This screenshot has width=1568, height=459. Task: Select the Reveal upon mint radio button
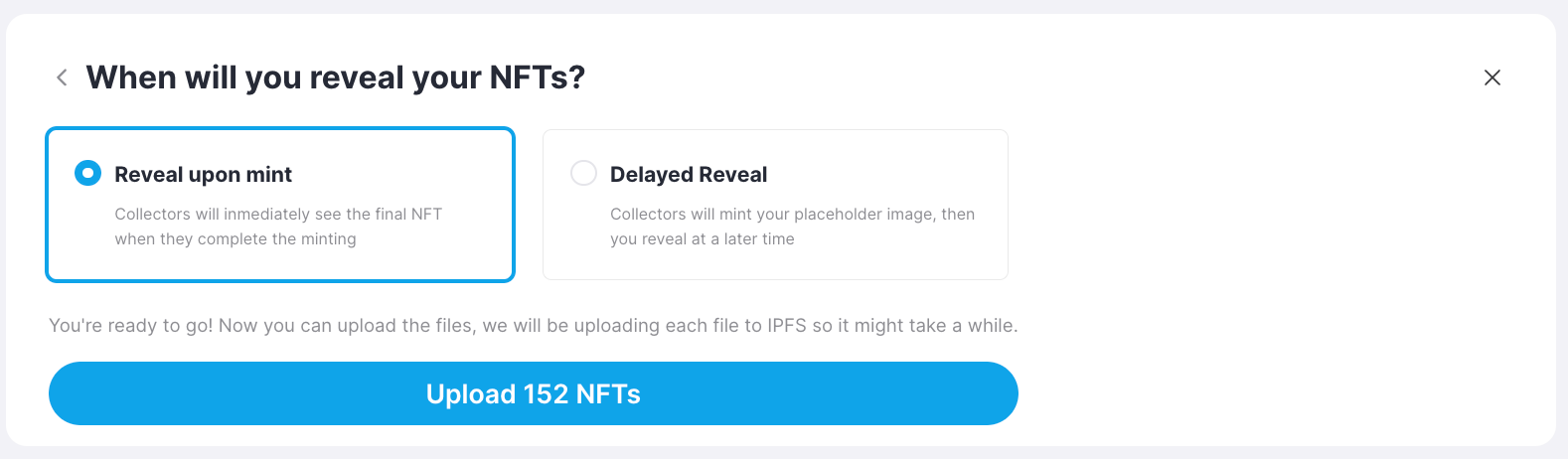[x=88, y=174]
